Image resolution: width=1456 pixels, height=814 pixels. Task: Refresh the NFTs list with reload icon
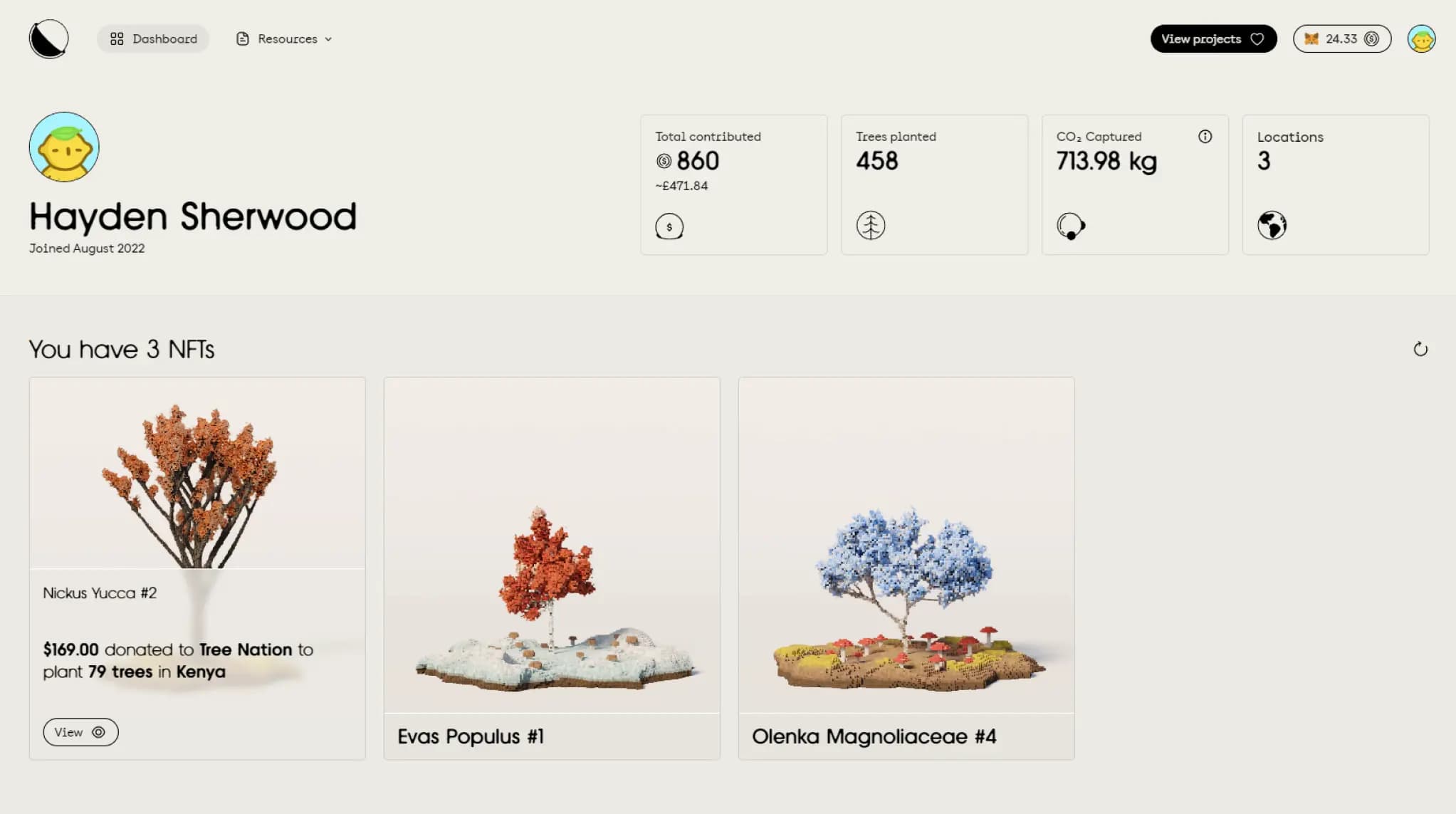pos(1420,349)
